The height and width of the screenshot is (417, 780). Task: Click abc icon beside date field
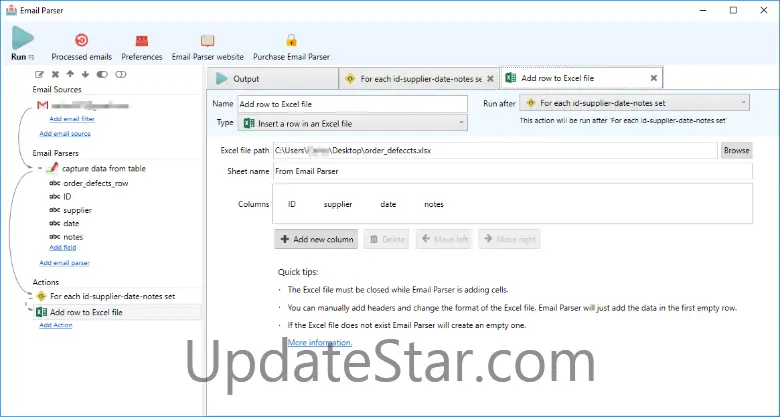[55, 223]
